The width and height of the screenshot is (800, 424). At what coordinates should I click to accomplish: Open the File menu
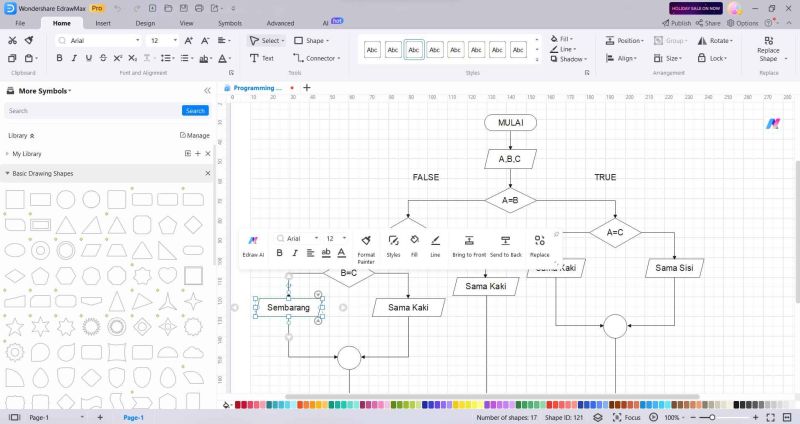(x=20, y=23)
